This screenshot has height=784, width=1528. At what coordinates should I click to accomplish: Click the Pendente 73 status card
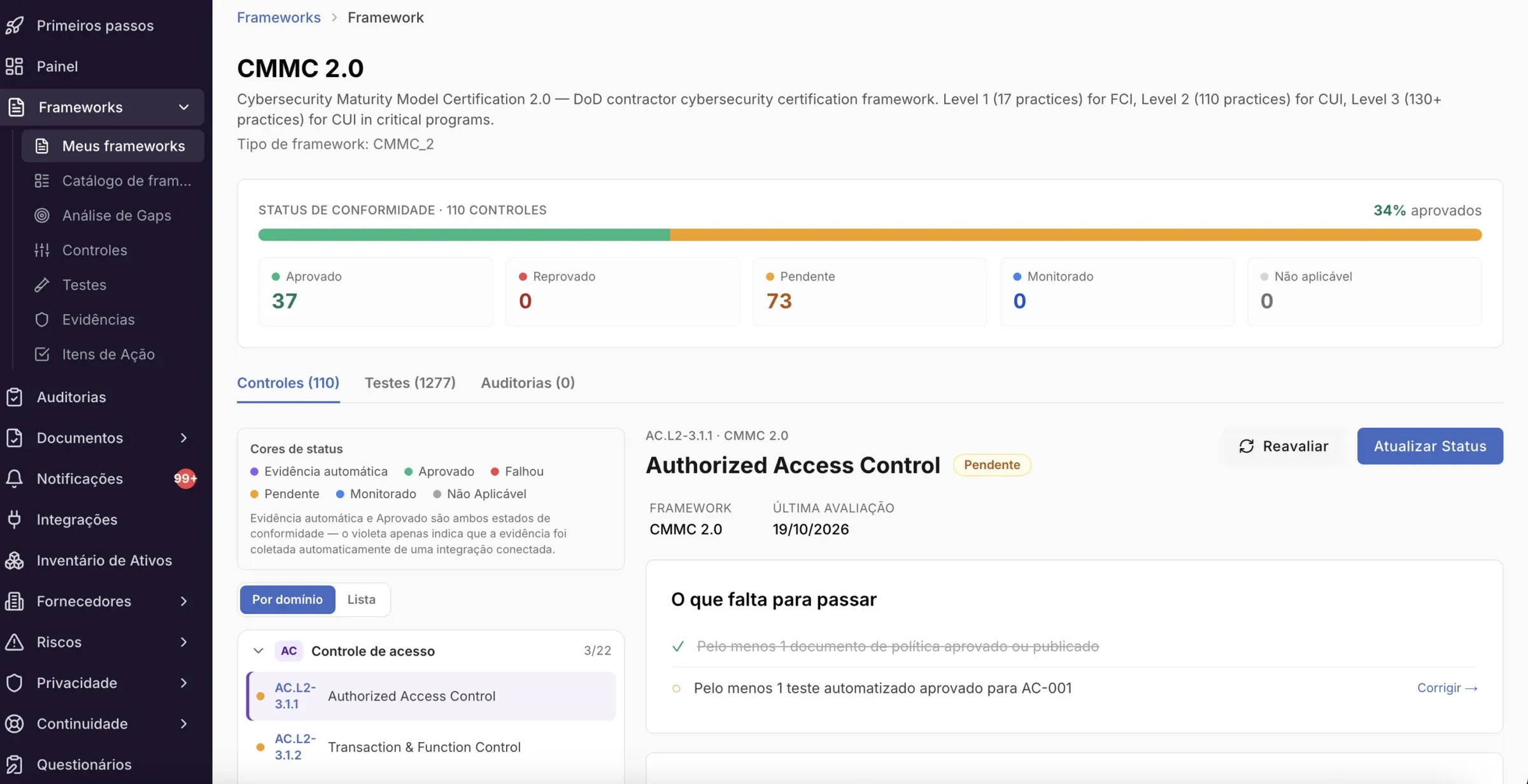(x=870, y=291)
